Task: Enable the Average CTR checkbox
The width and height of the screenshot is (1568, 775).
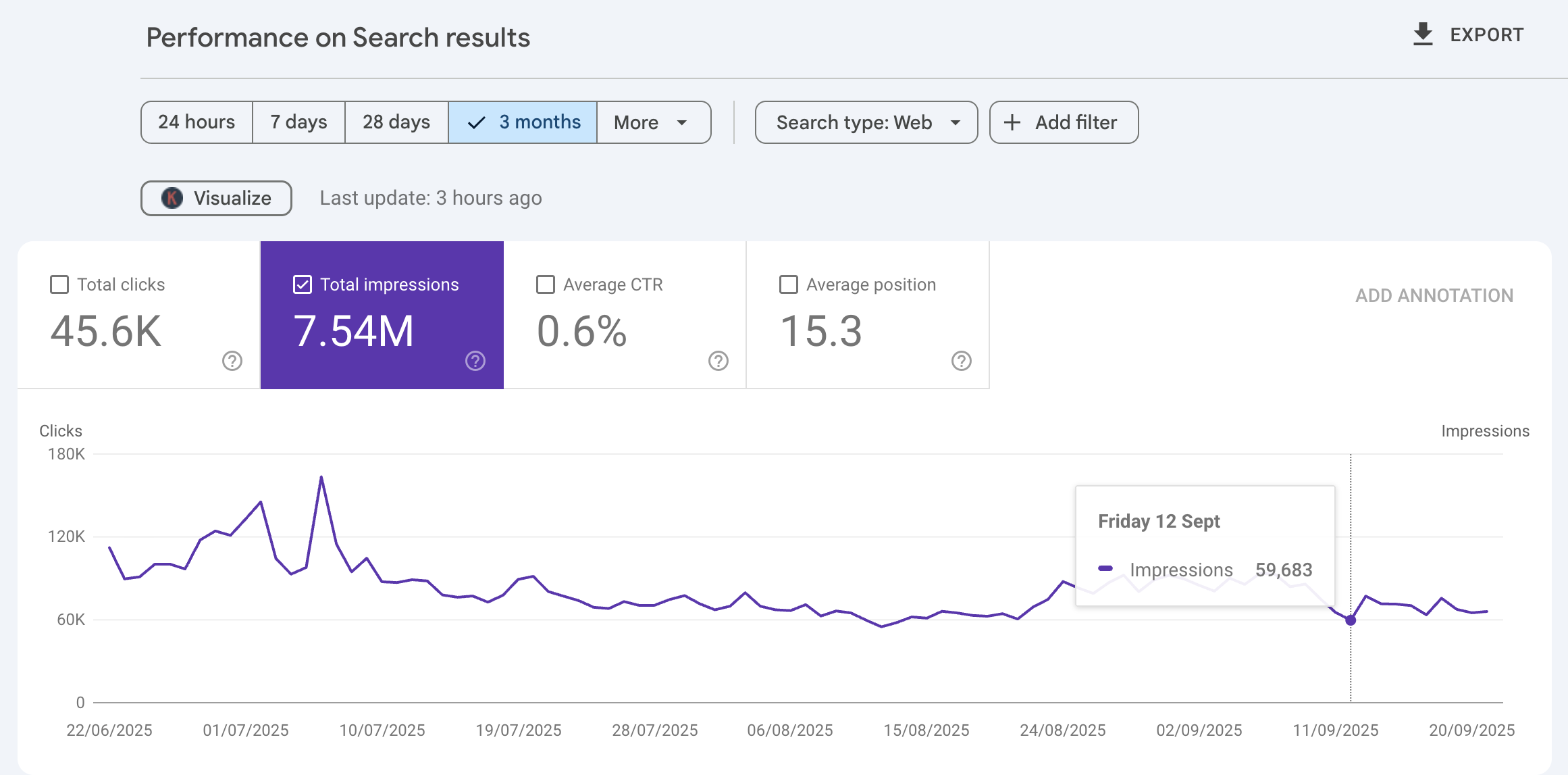Action: pyautogui.click(x=546, y=284)
